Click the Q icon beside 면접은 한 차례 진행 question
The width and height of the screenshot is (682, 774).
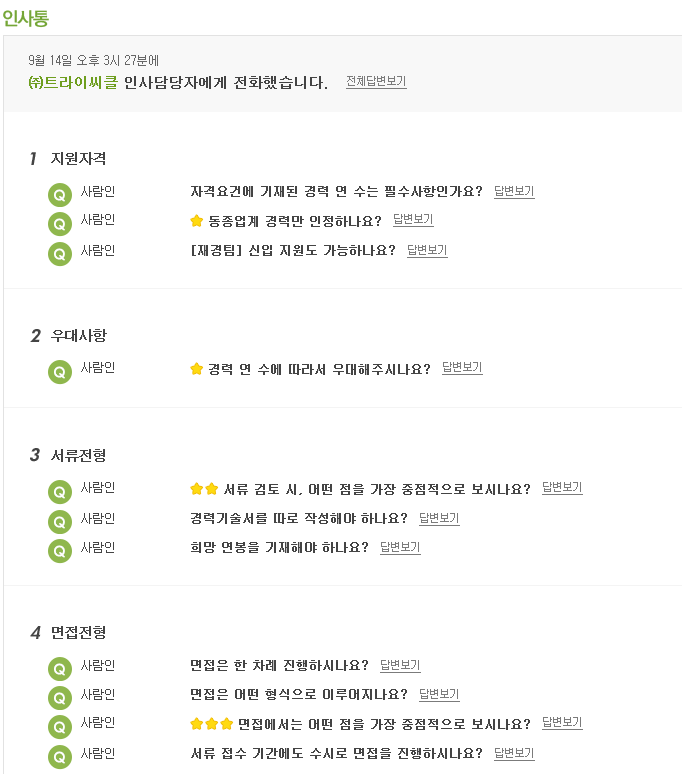point(60,669)
